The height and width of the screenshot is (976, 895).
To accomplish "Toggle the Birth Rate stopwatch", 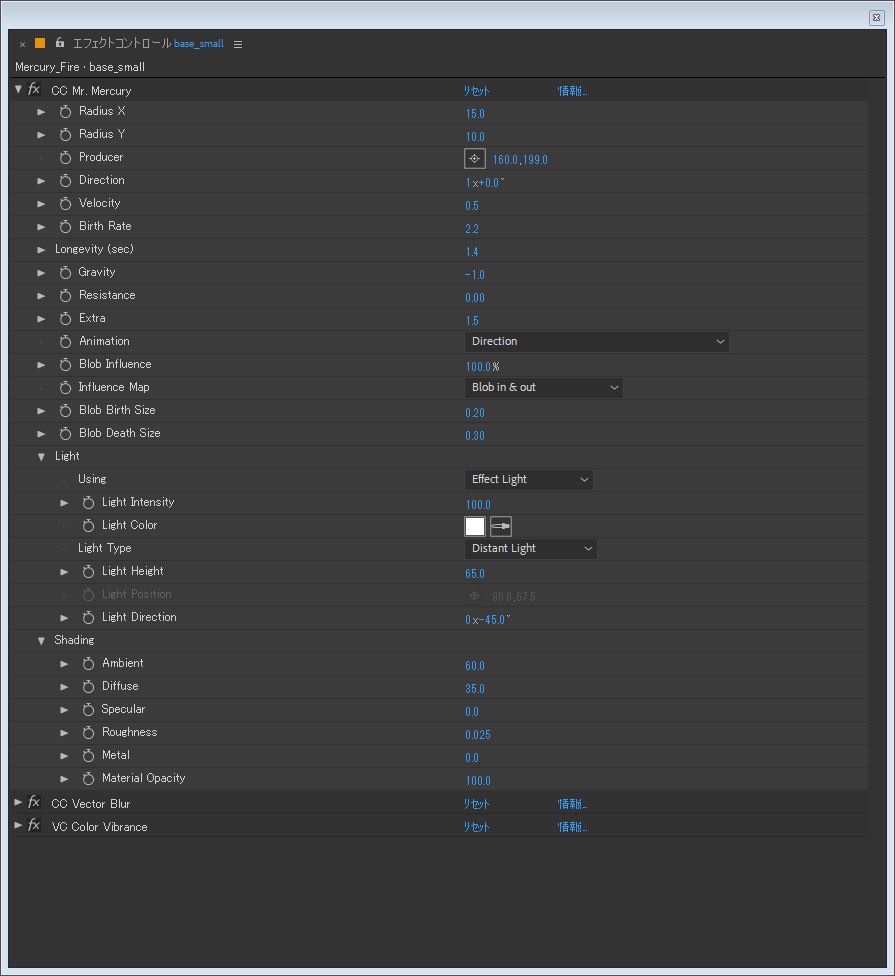I will 65,227.
